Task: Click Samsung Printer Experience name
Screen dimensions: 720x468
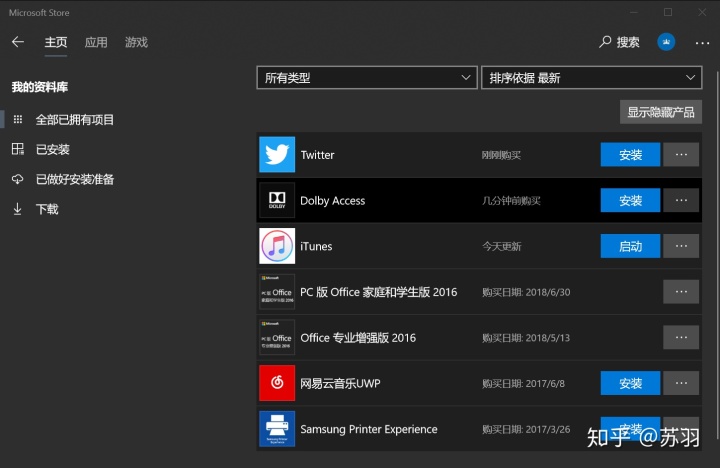Action: tap(369, 429)
